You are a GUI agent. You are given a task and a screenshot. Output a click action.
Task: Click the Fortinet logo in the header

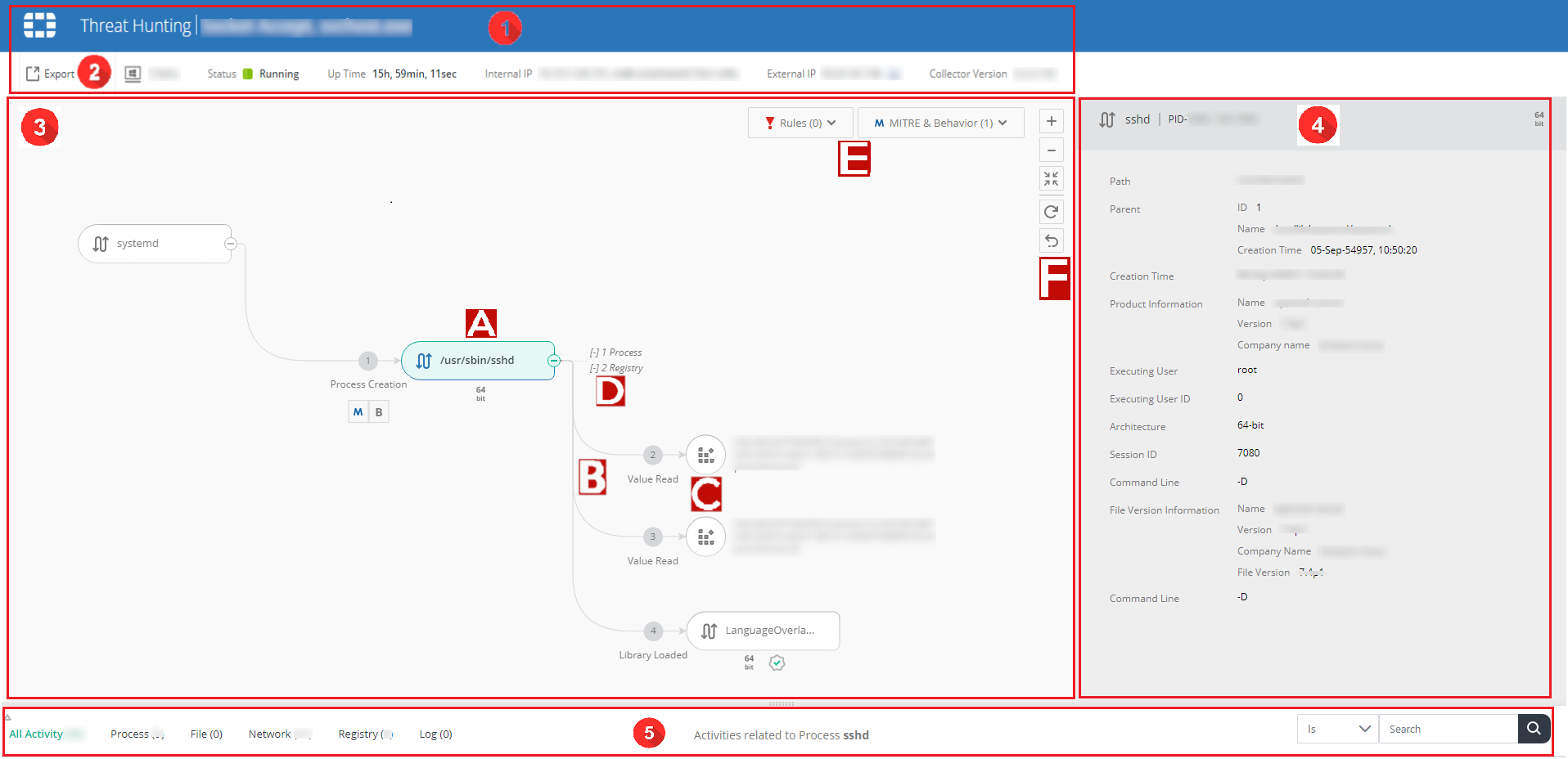coord(39,25)
